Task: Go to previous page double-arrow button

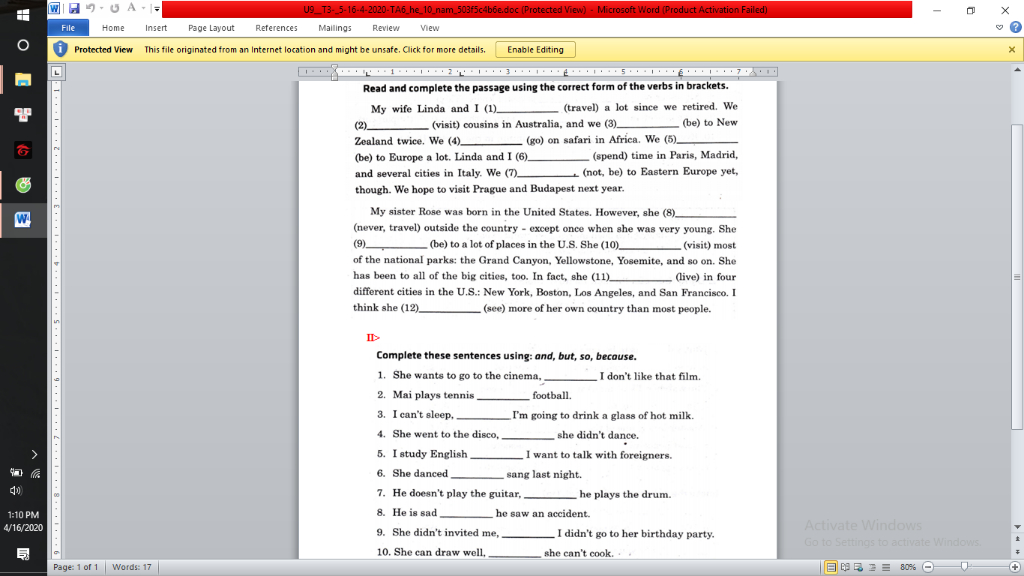Action: pos(1017,539)
